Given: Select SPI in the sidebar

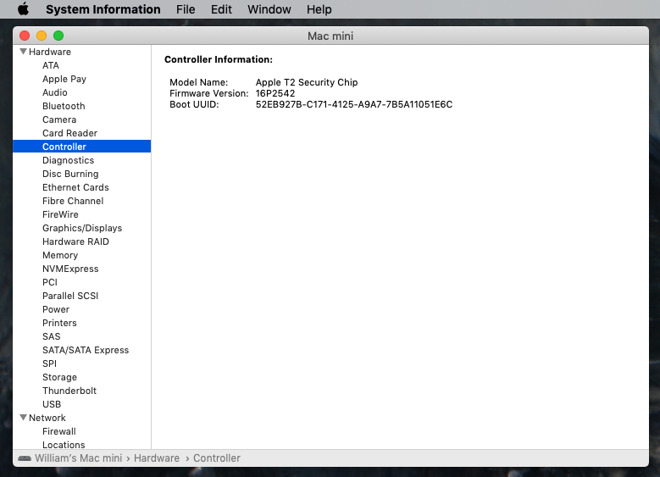Looking at the screenshot, I should (x=49, y=363).
